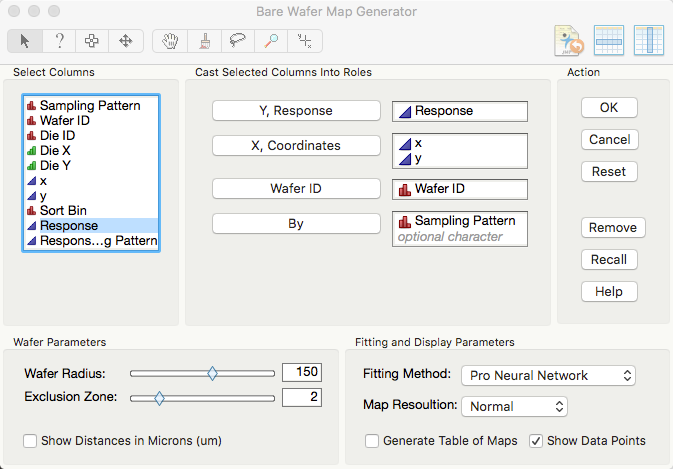Click the Exclusion Zone value field

pyautogui.click(x=302, y=397)
